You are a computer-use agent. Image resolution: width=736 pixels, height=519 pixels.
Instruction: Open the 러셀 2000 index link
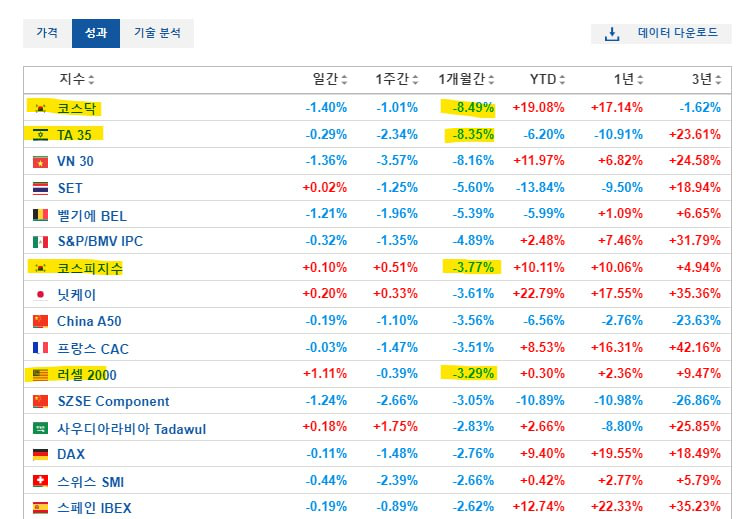[x=88, y=376]
